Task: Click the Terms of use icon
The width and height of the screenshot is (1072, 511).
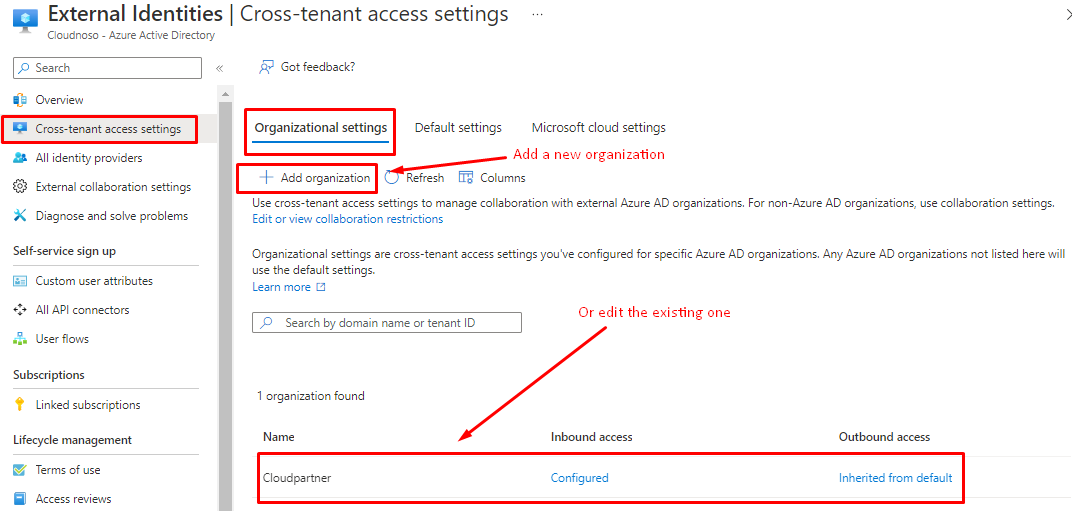Action: [x=20, y=470]
